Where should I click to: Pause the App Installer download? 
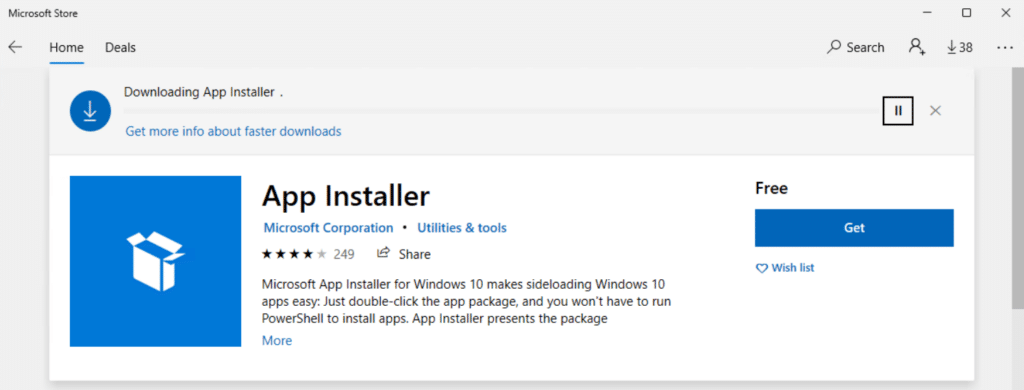[898, 110]
